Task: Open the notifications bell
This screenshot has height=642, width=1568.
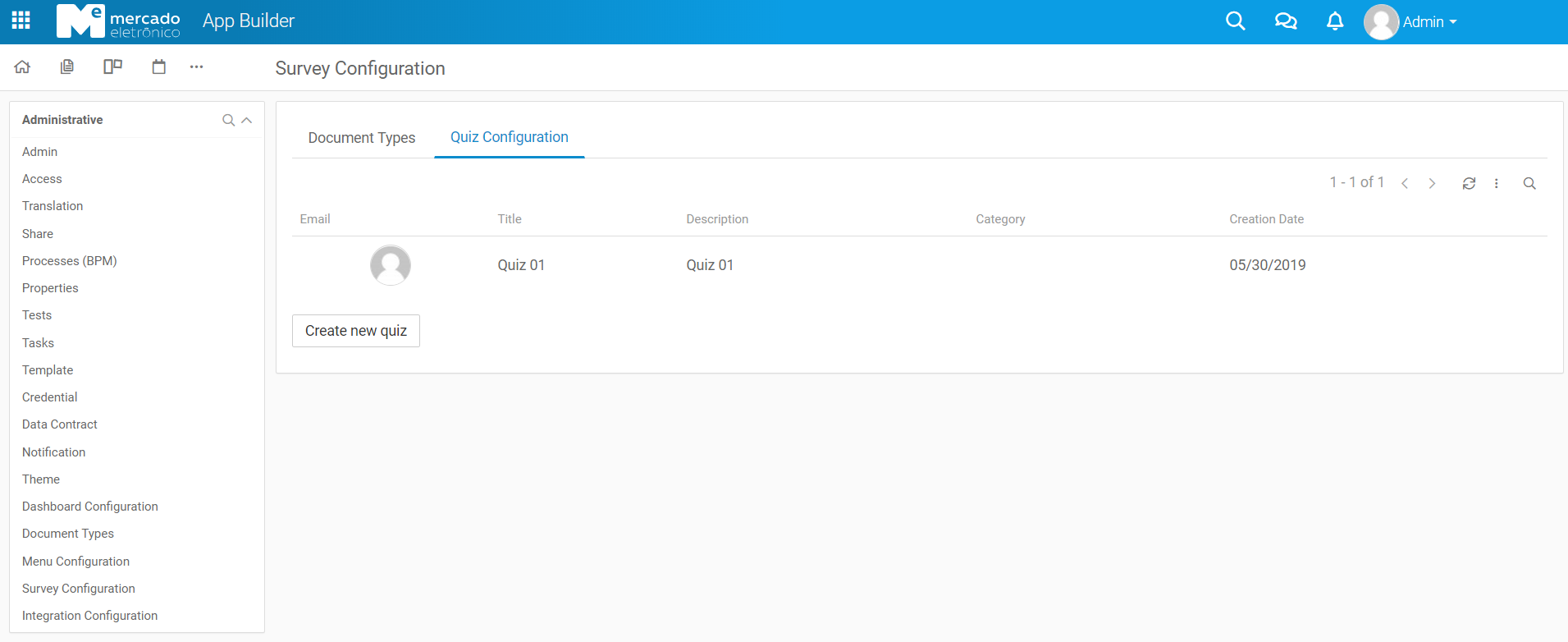Action: [1335, 21]
